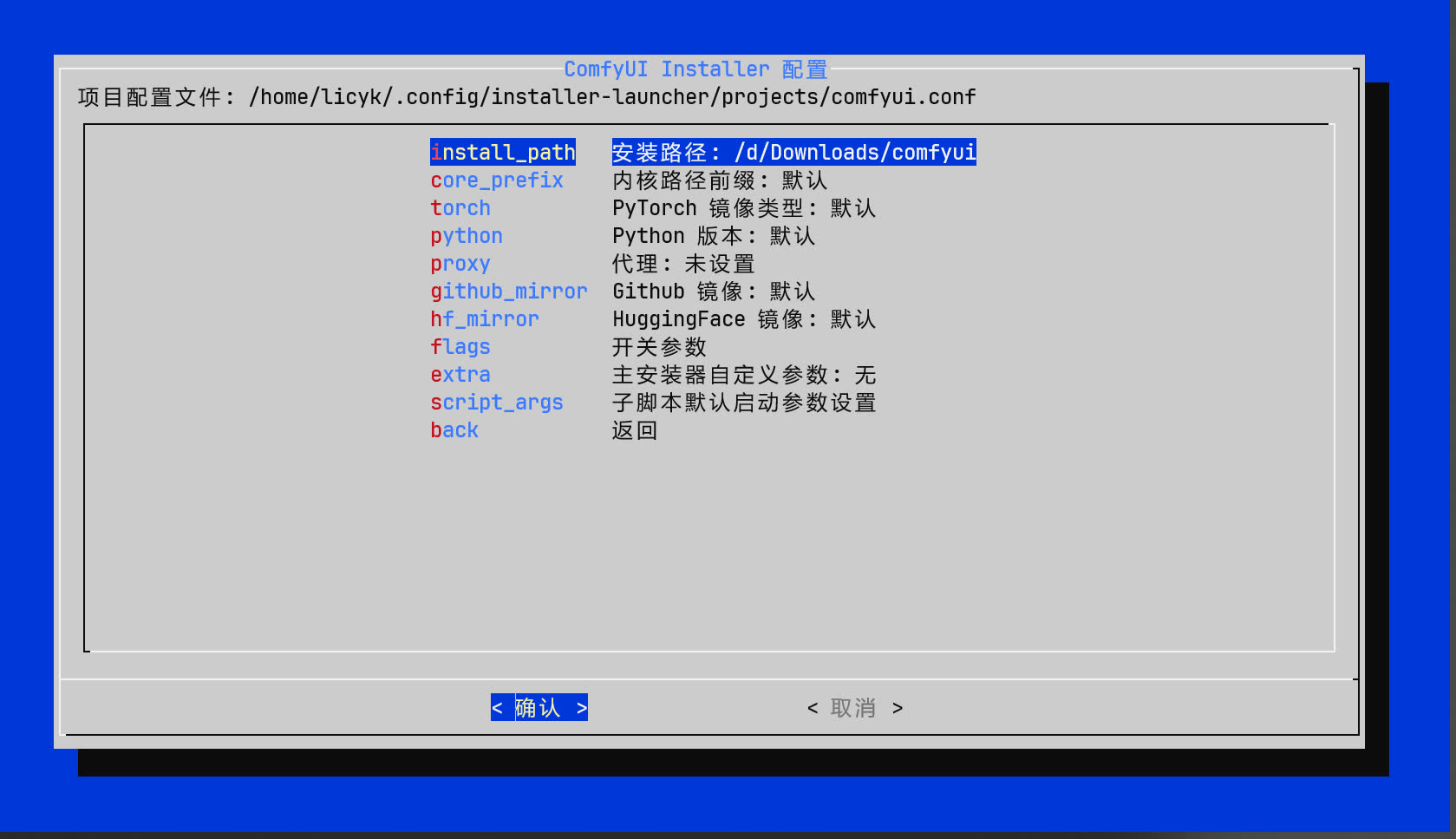Click the '内核路径前缀: 默认' description
Screen dimensions: 1456x839
pyautogui.click(x=720, y=180)
